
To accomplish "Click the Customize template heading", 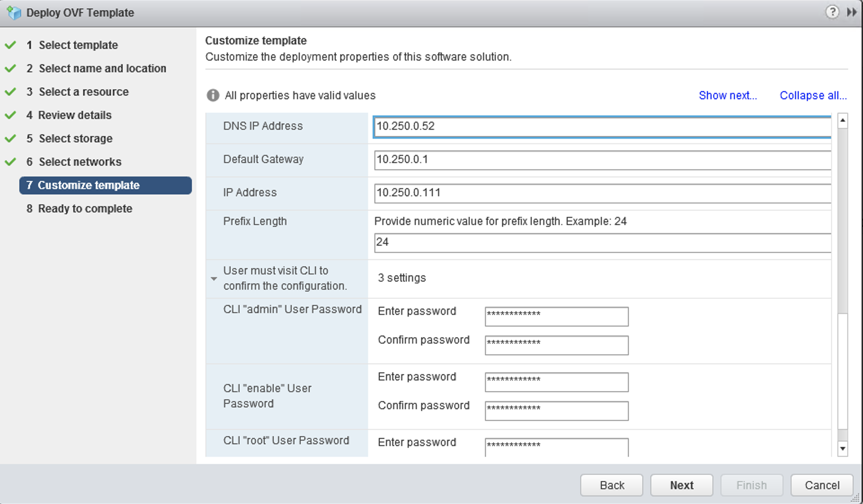I will [256, 40].
